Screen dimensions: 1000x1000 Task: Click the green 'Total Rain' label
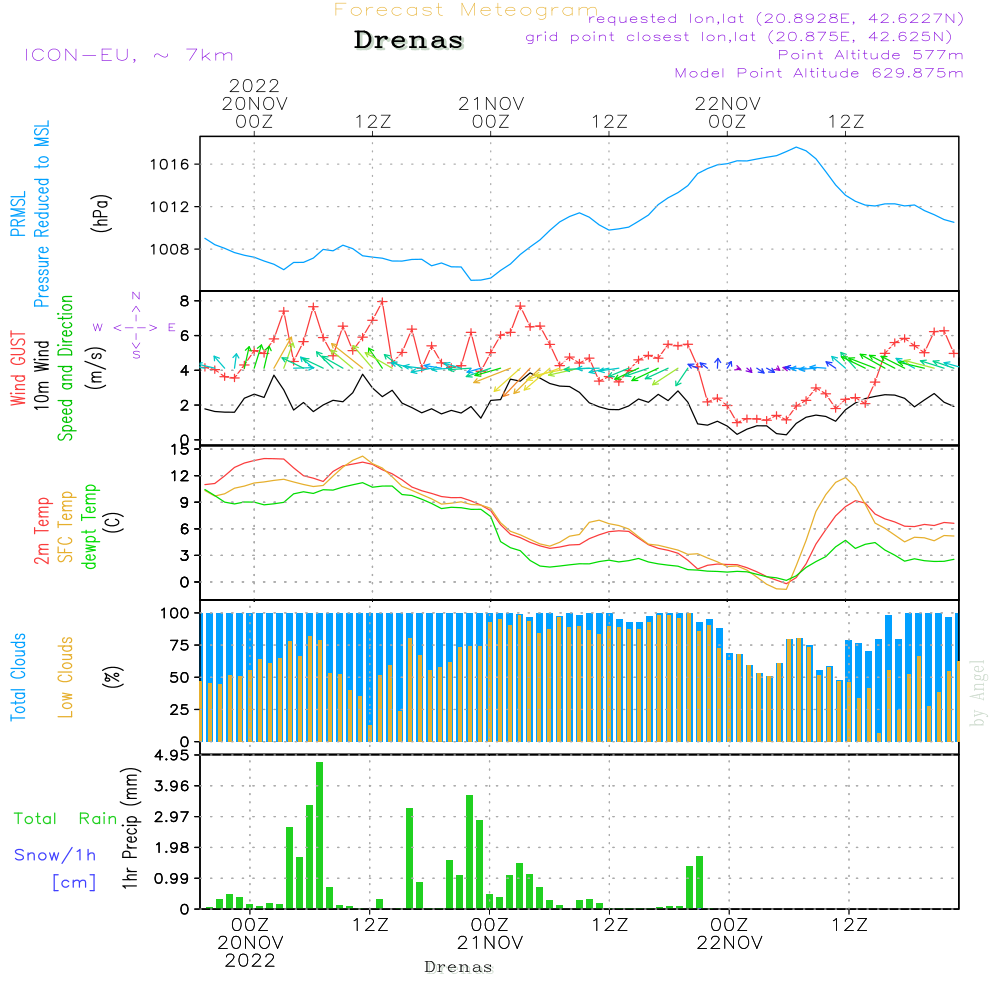click(x=66, y=819)
